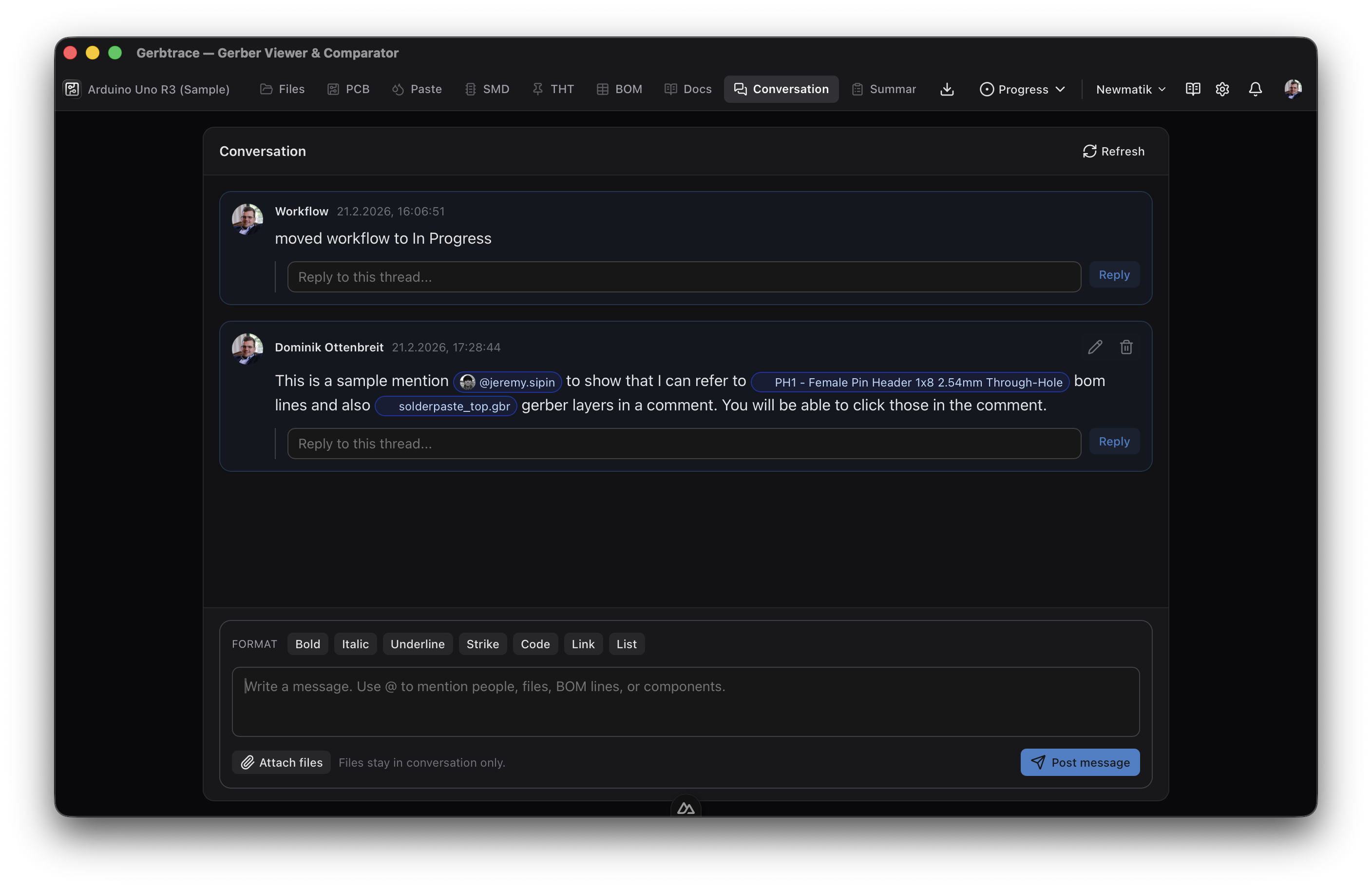Switch to the Files tab
The image size is (1372, 889).
pyautogui.click(x=282, y=89)
